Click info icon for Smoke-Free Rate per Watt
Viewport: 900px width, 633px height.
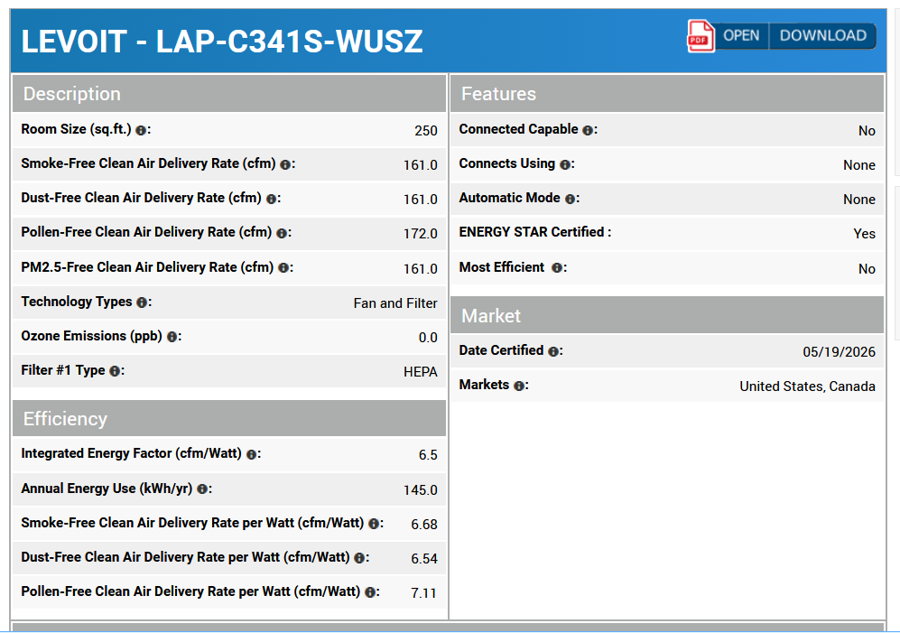[374, 523]
